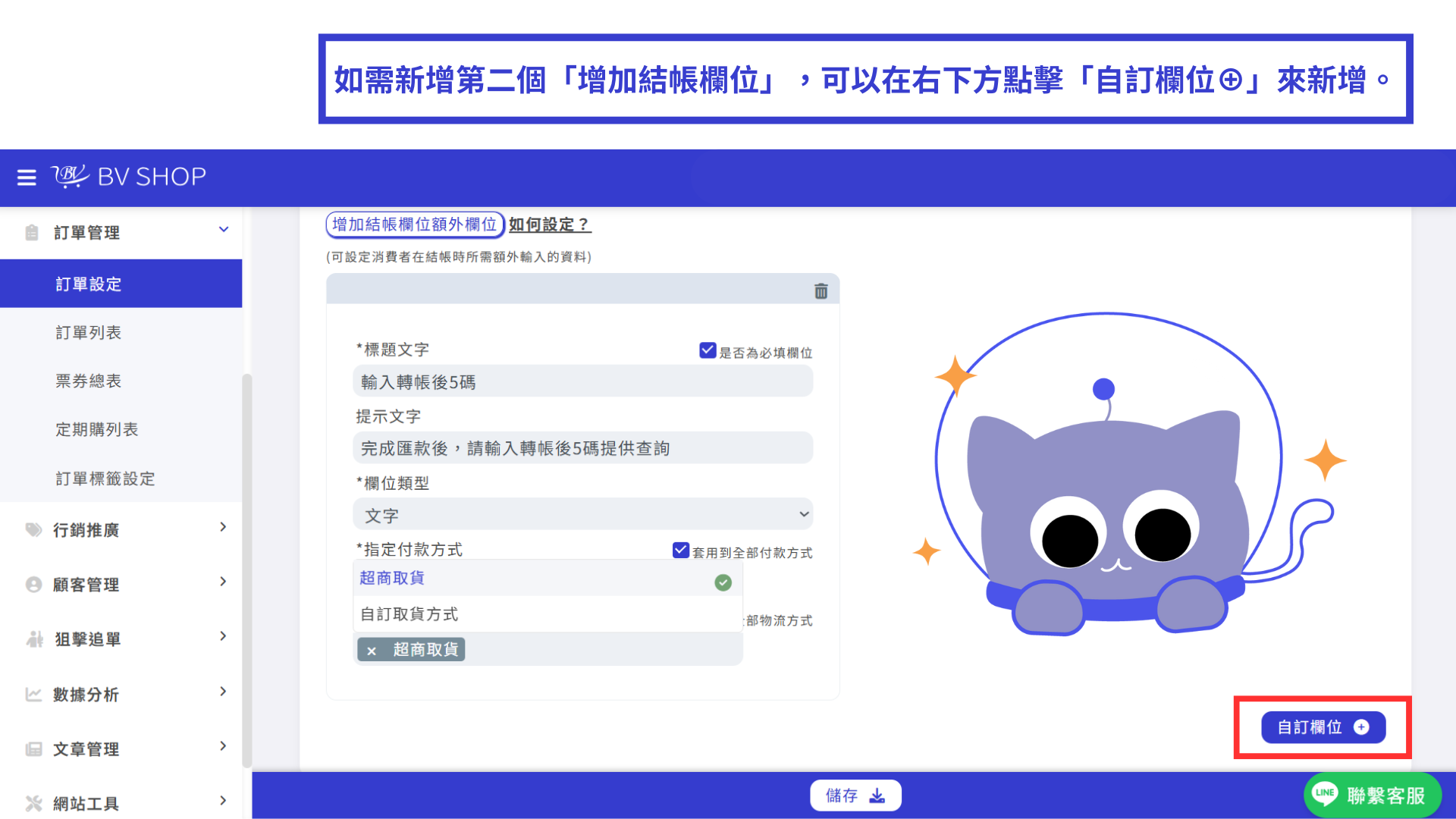Image resolution: width=1456 pixels, height=819 pixels.
Task: Click 增加結帳欄位額外欄位 button
Action: click(x=415, y=225)
